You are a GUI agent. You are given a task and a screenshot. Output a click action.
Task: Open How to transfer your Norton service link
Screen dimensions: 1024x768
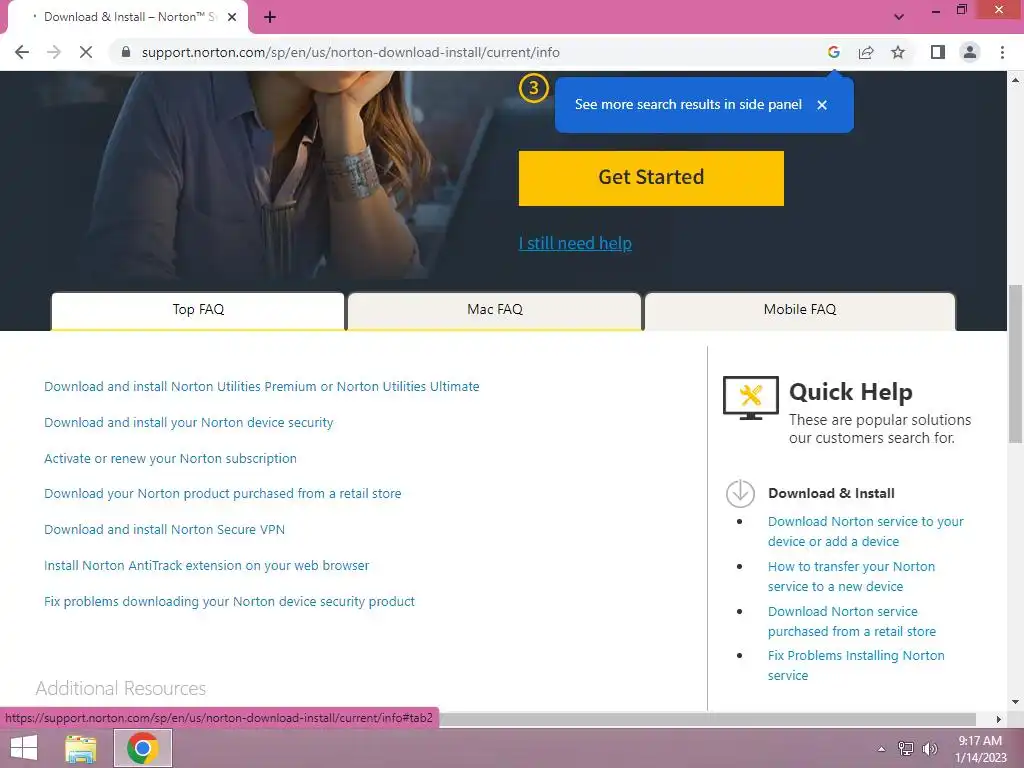[851, 577]
